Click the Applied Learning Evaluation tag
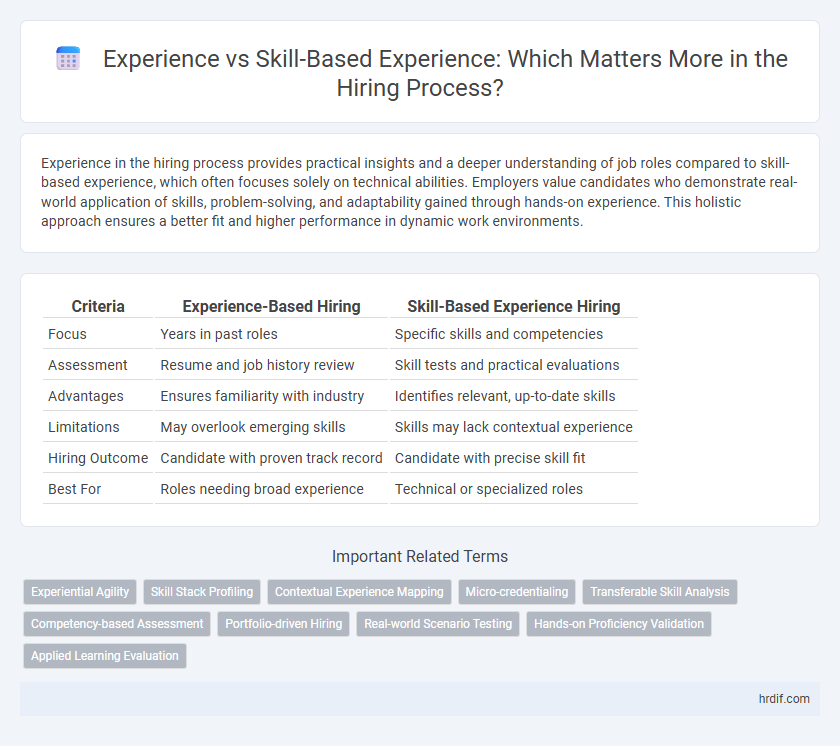Image resolution: width=840 pixels, height=746 pixels. click(x=105, y=656)
